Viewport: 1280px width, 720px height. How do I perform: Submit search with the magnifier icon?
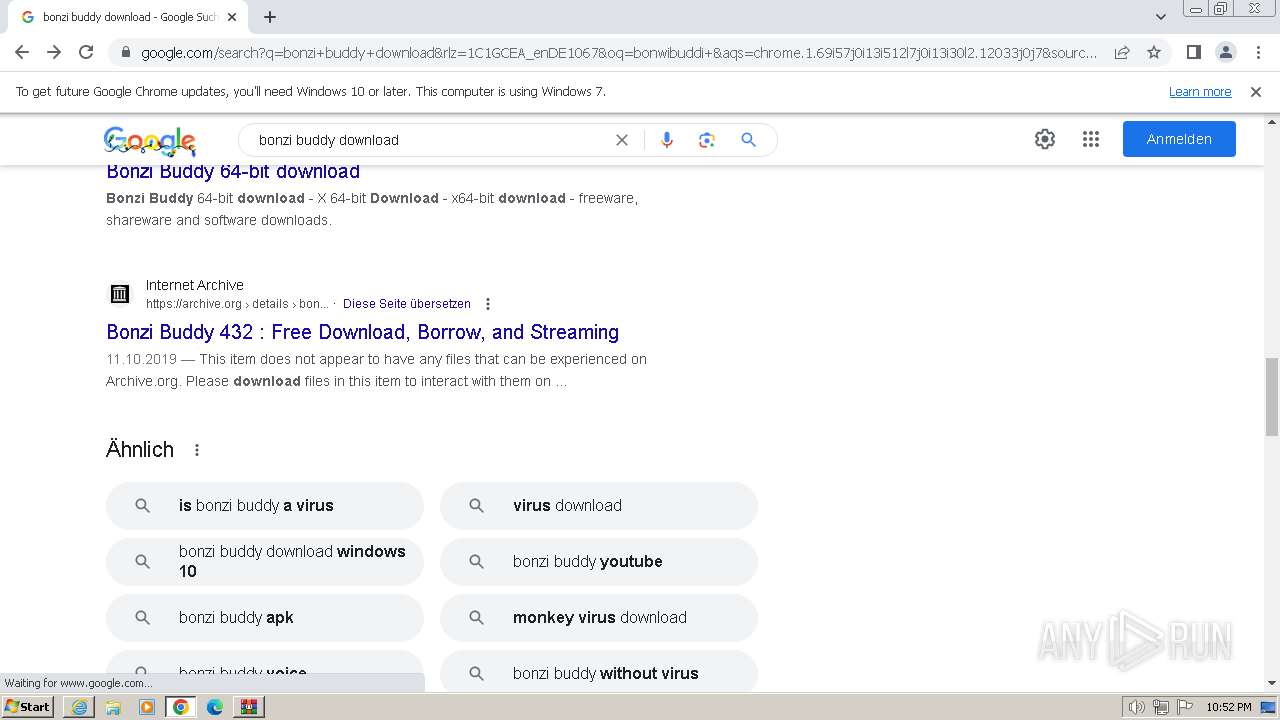point(748,140)
